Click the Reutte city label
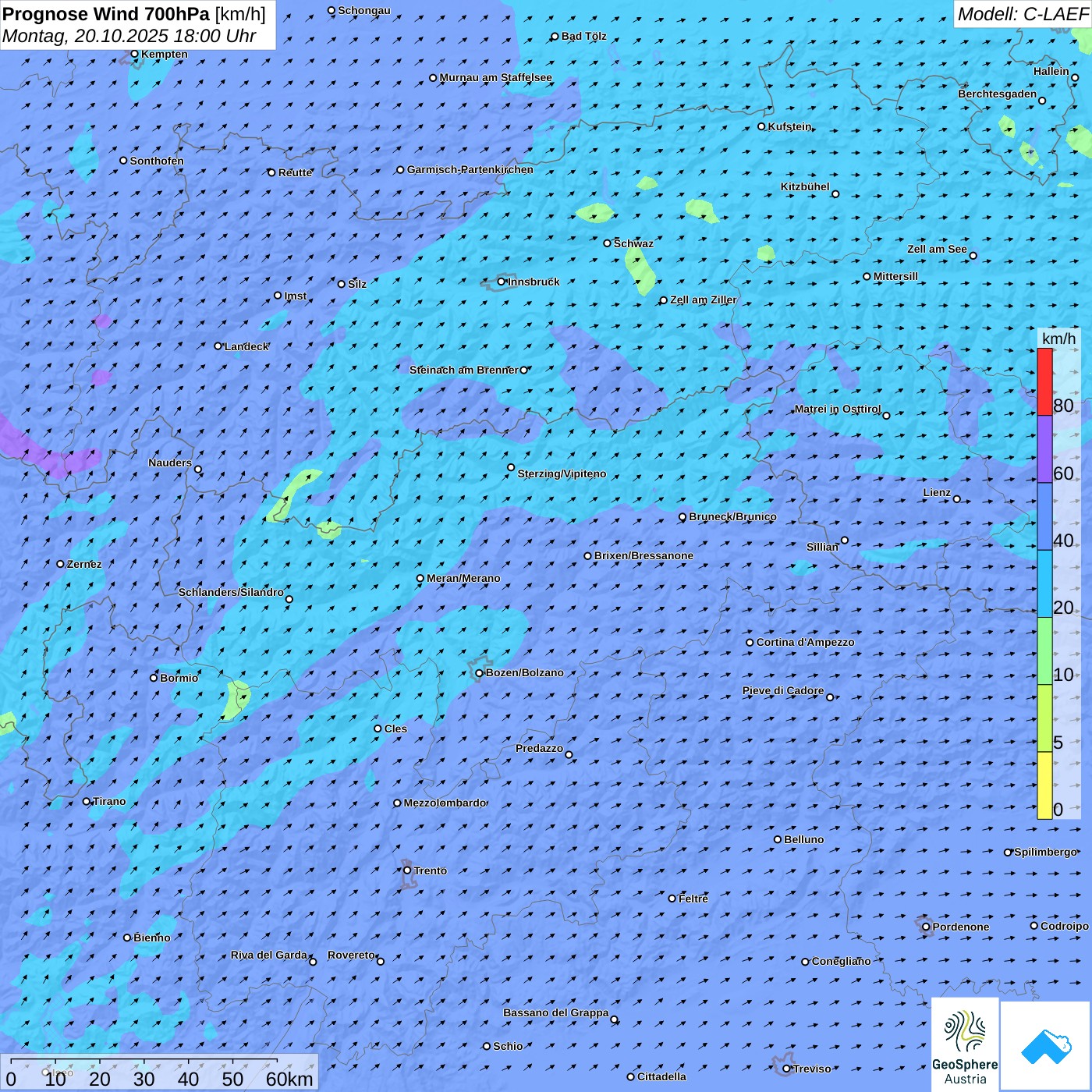 click(x=295, y=172)
